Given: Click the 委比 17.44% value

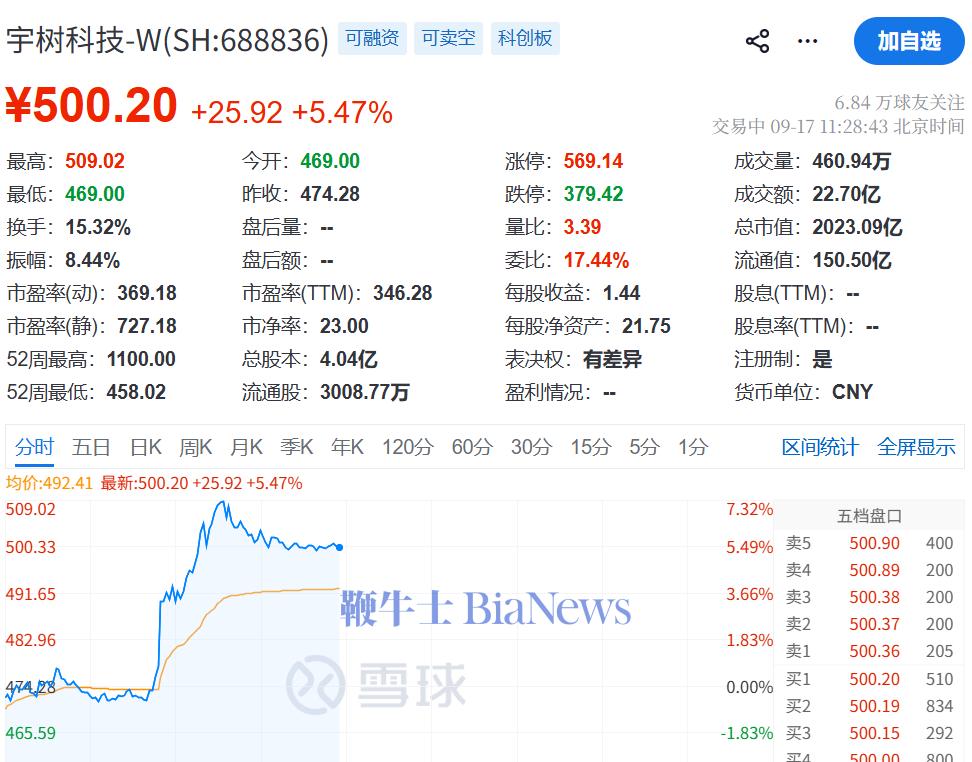Looking at the screenshot, I should pos(596,260).
